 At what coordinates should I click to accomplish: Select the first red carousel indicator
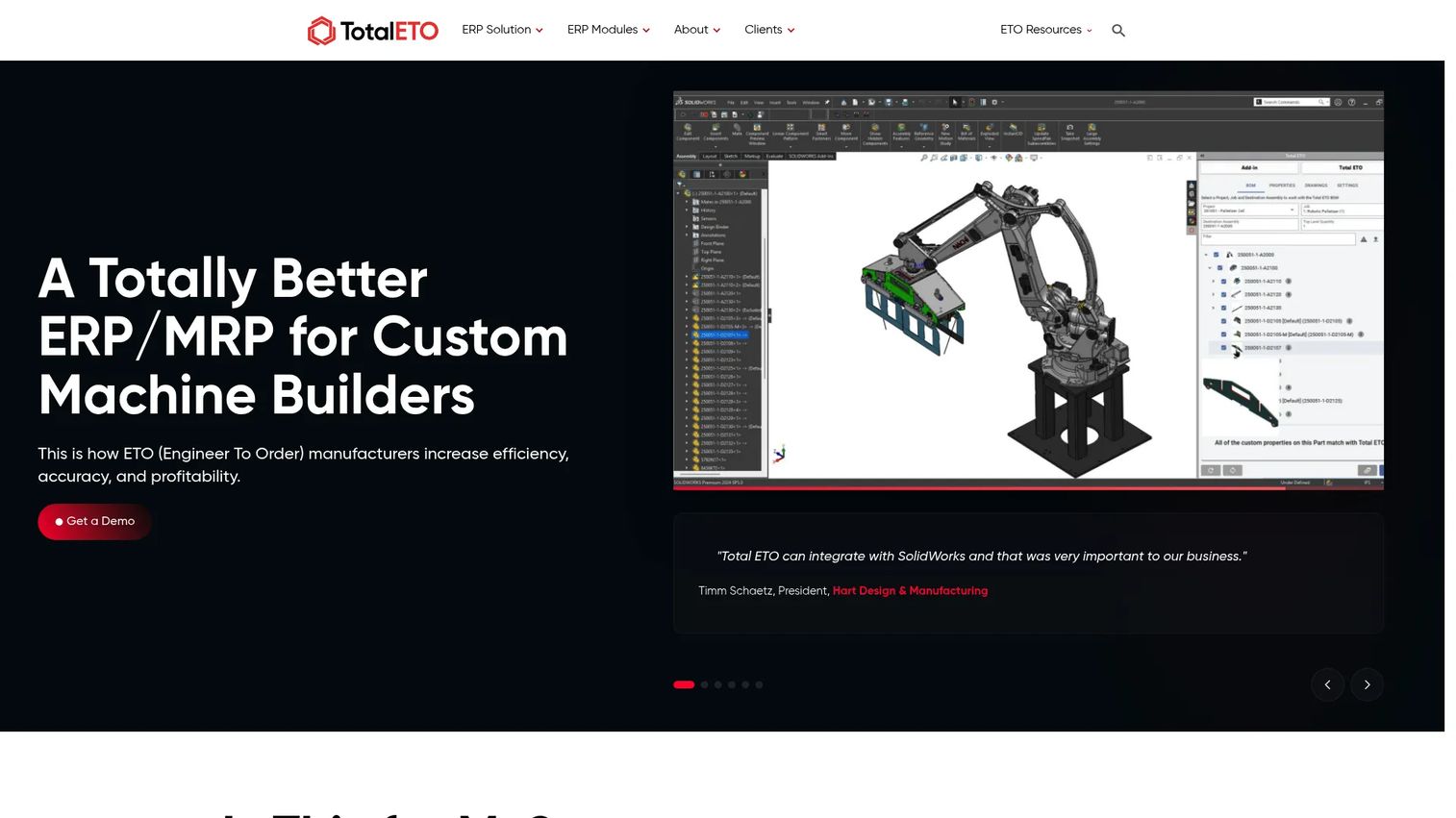[684, 684]
